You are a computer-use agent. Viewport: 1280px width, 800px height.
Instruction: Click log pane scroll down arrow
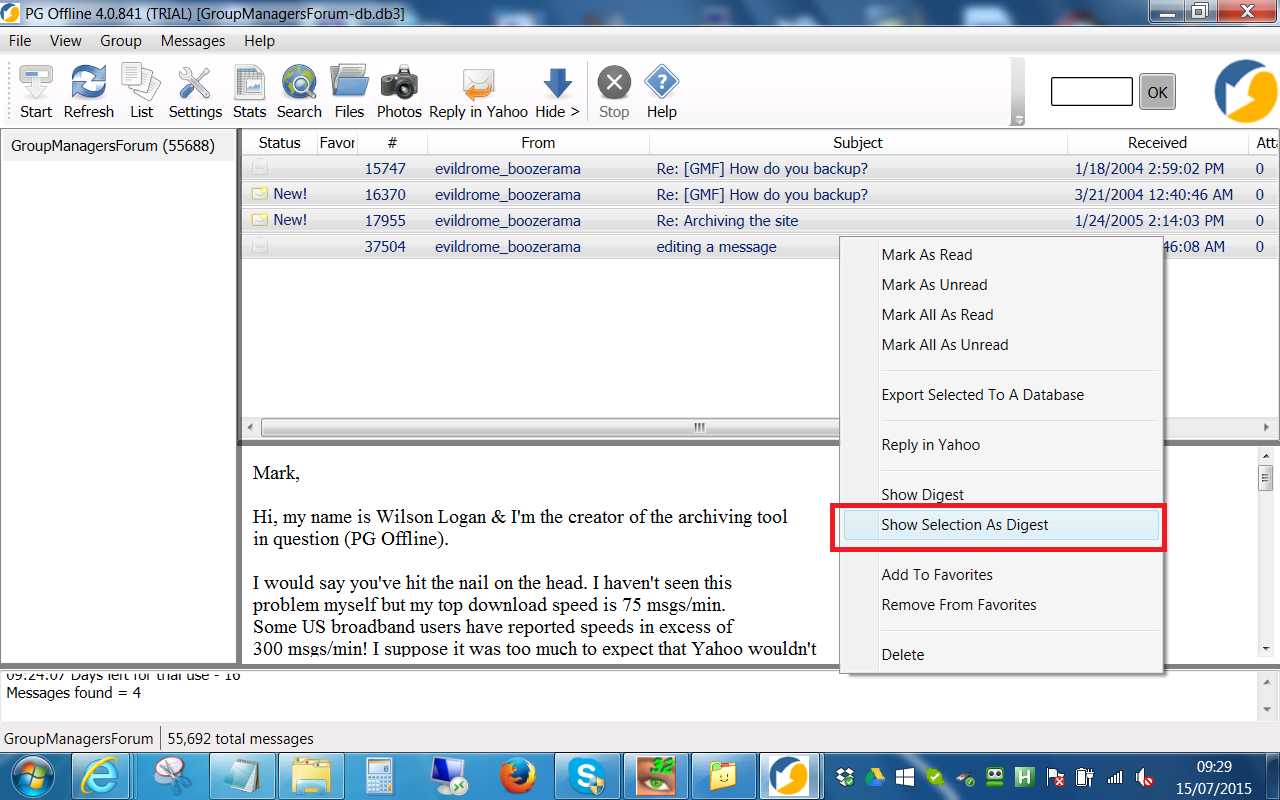click(x=1267, y=709)
